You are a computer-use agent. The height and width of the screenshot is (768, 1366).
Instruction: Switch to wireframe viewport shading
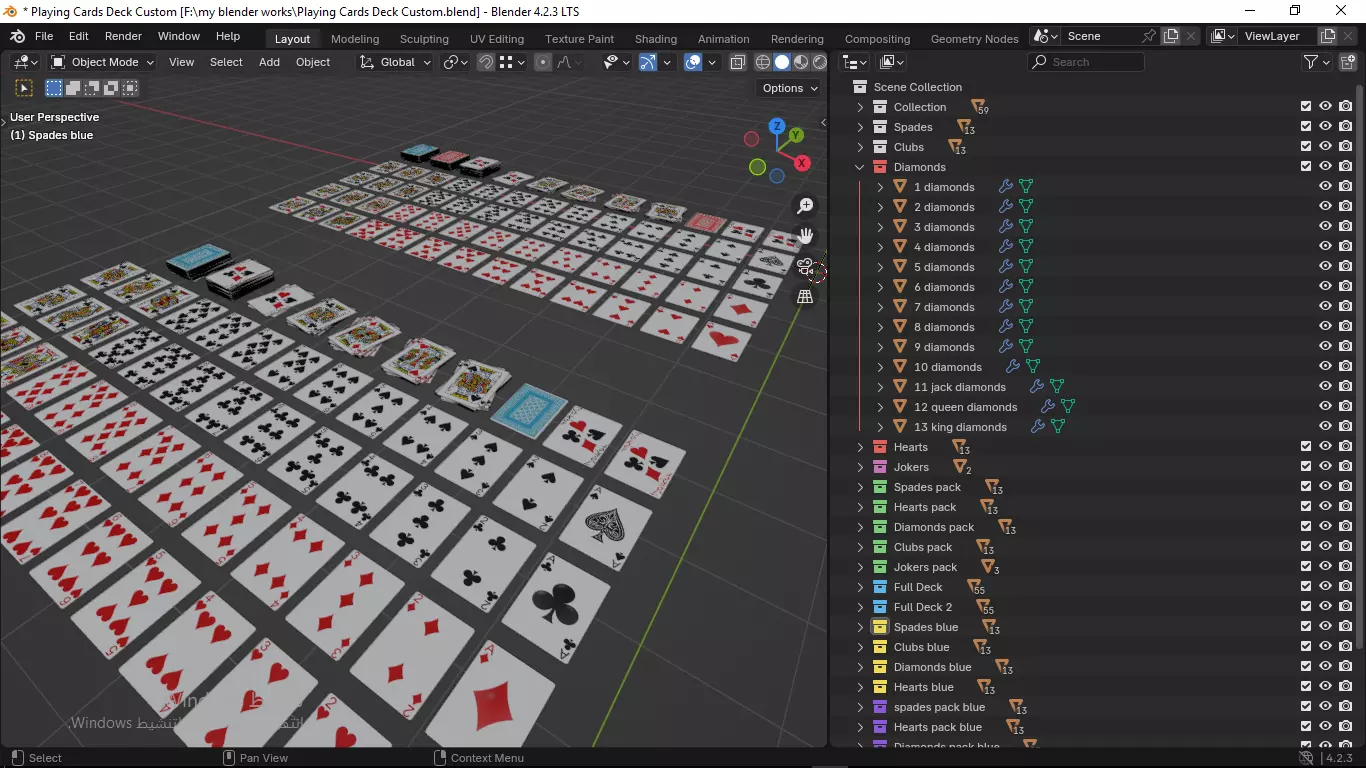[763, 62]
